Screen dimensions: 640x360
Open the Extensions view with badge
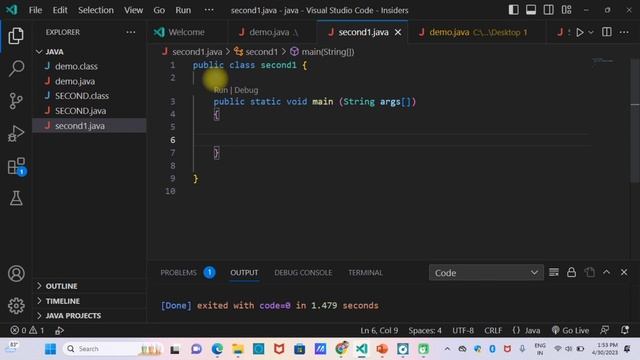(x=16, y=167)
